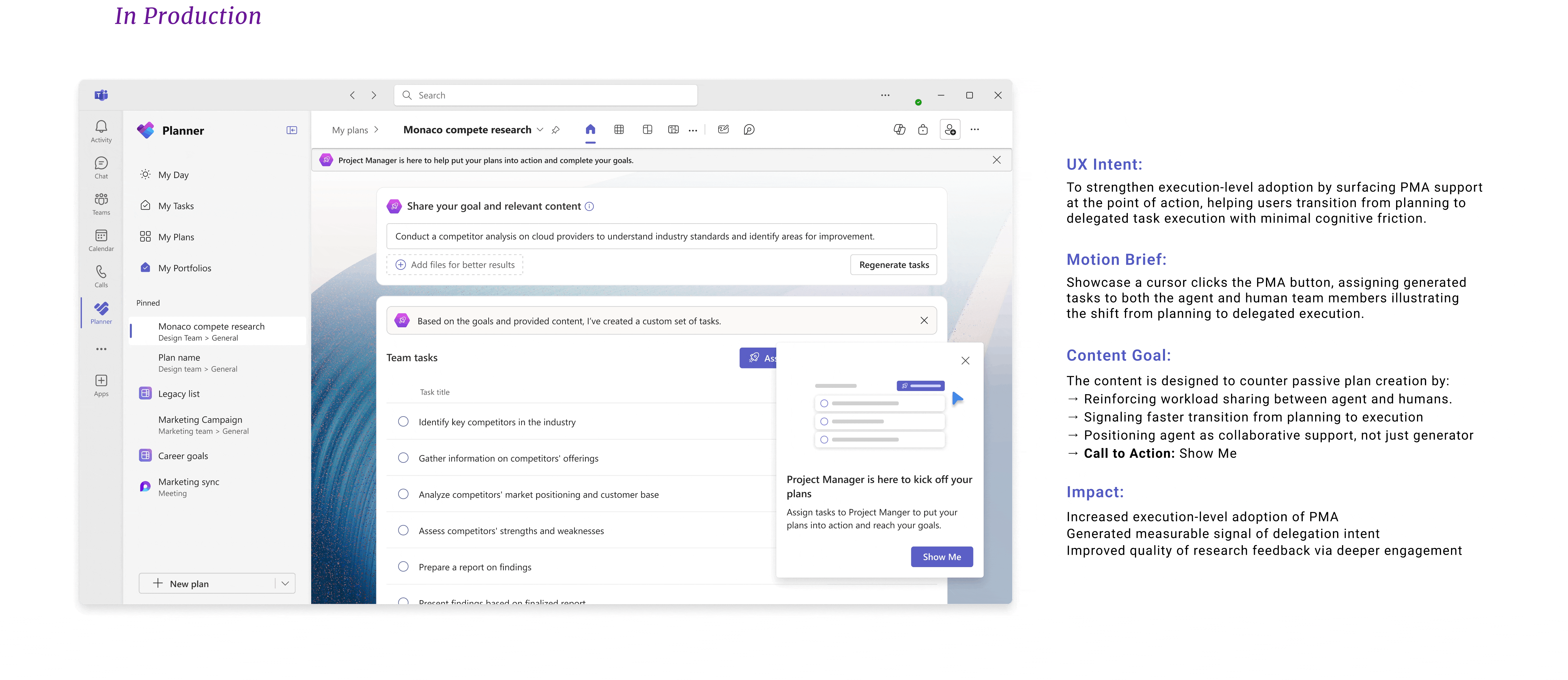
Task: Switch to the Home plan view tab
Action: [590, 129]
